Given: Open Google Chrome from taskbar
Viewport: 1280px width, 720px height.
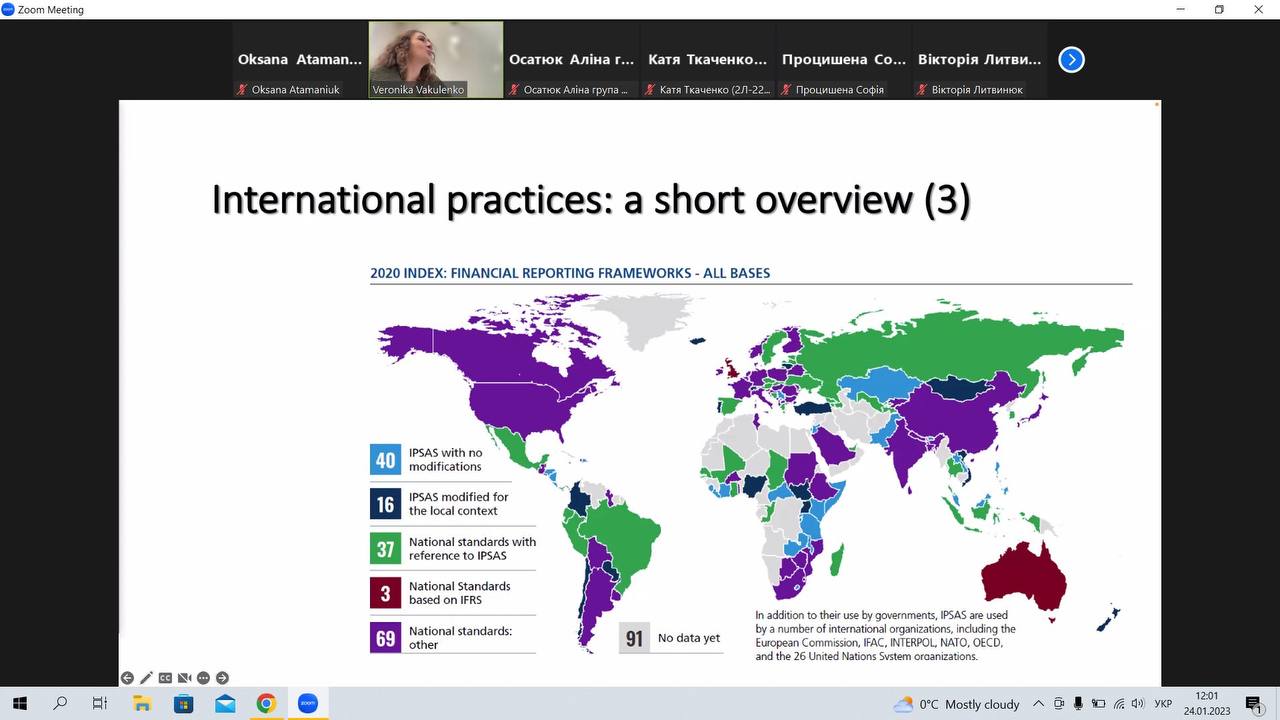Looking at the screenshot, I should (266, 704).
